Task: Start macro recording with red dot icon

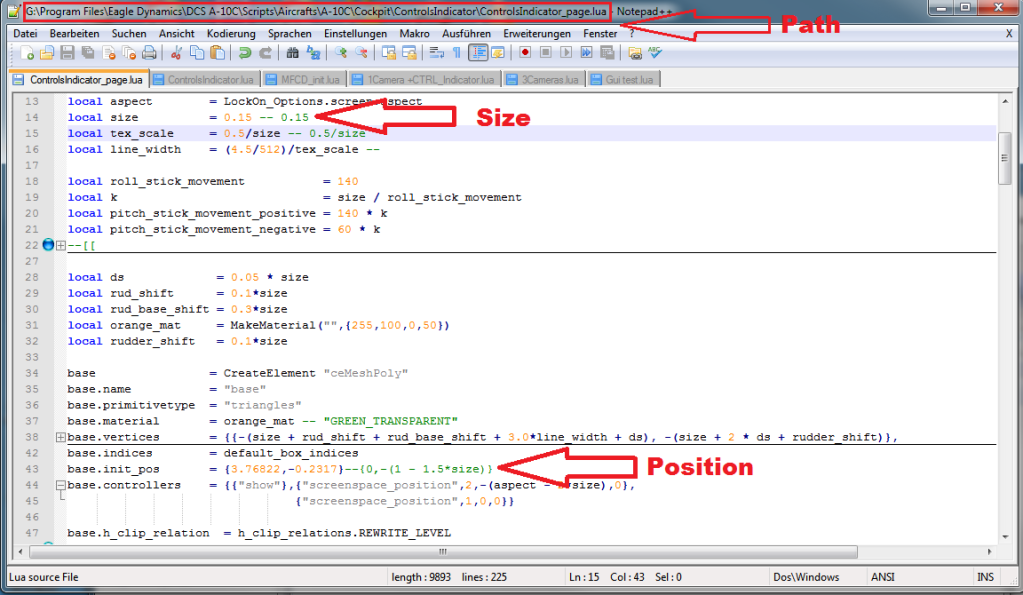Action: click(526, 53)
